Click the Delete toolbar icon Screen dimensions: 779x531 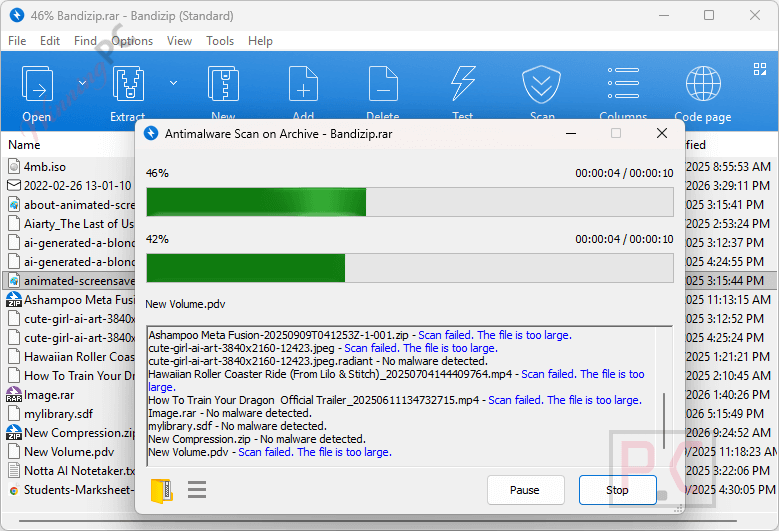point(383,84)
